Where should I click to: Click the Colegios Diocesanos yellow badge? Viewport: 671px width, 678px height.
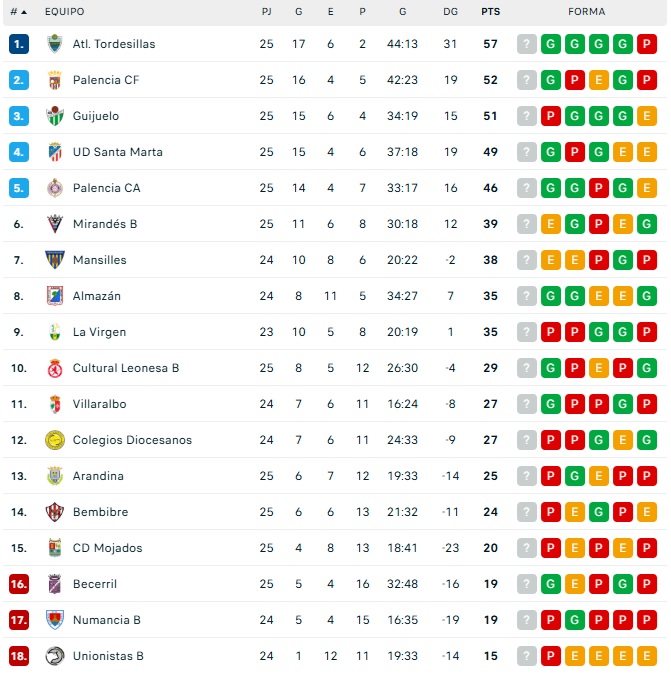pos(54,440)
